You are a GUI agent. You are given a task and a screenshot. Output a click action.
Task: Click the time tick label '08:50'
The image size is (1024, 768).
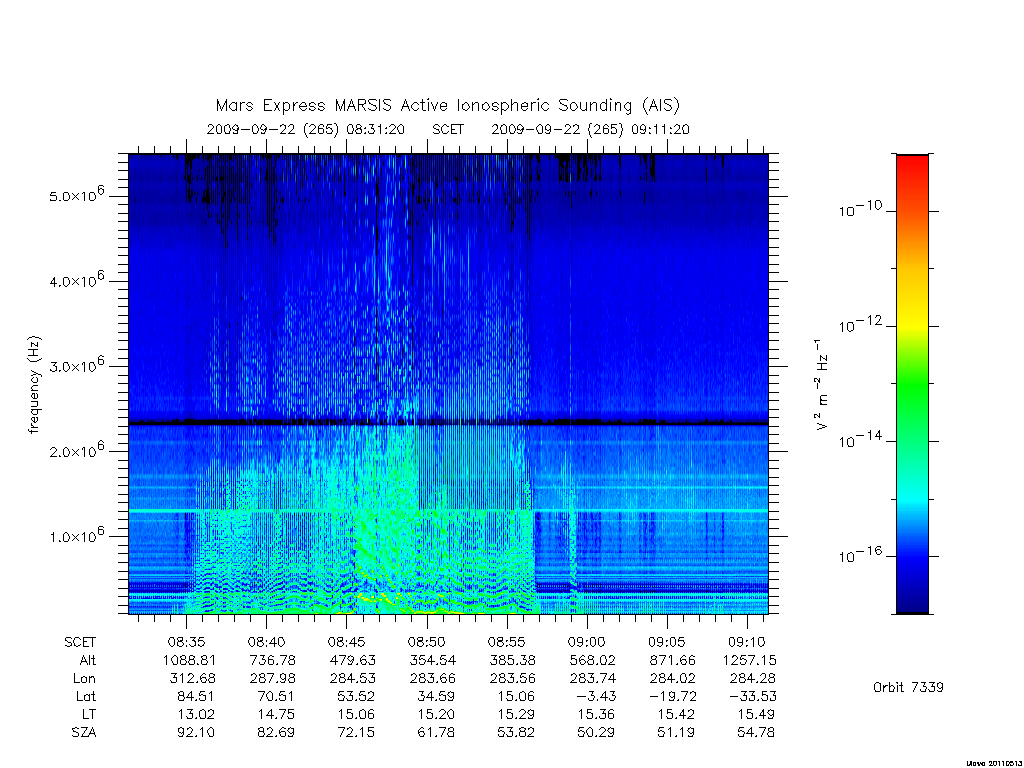click(426, 642)
